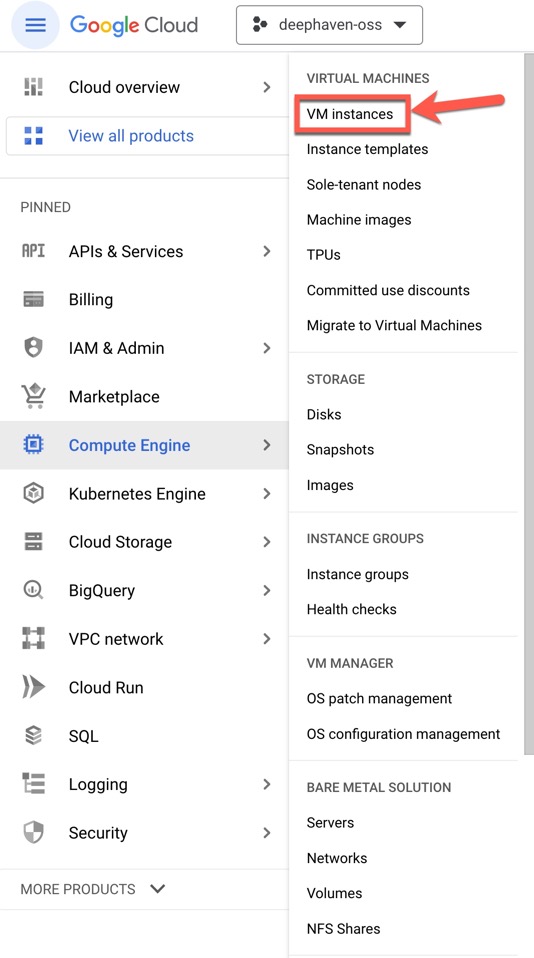Viewport: 534px width, 958px height.
Task: Open Disks under Storage
Action: pyautogui.click(x=324, y=414)
